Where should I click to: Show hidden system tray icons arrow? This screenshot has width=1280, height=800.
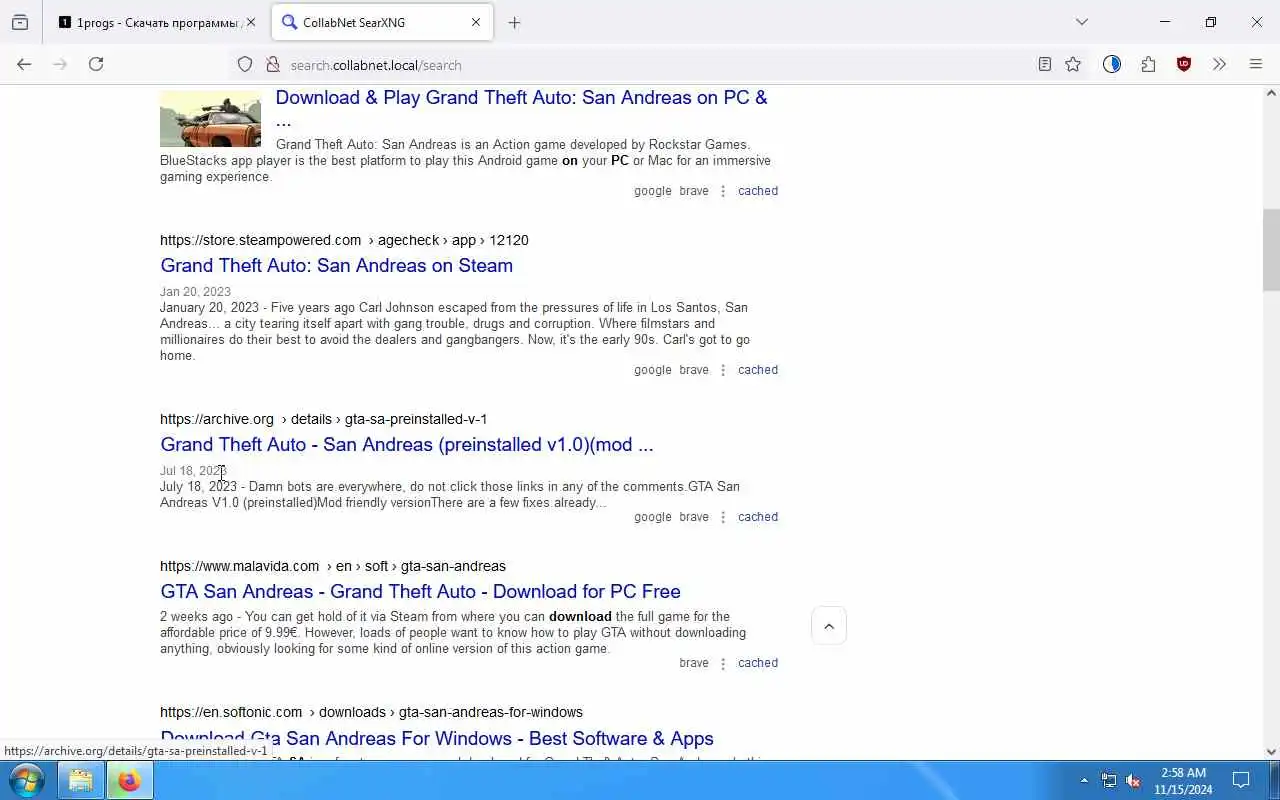point(1084,780)
